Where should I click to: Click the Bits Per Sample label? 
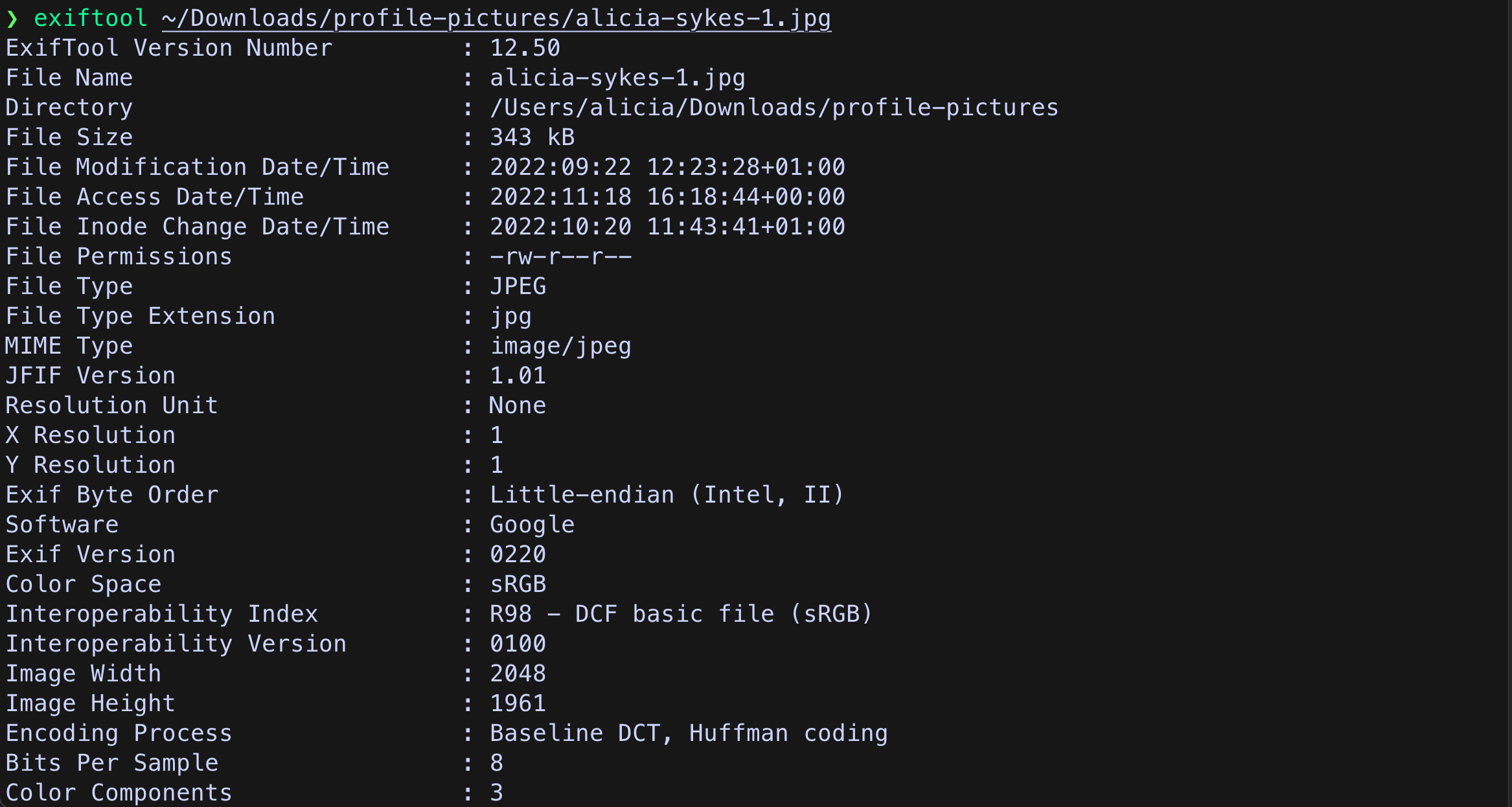112,764
